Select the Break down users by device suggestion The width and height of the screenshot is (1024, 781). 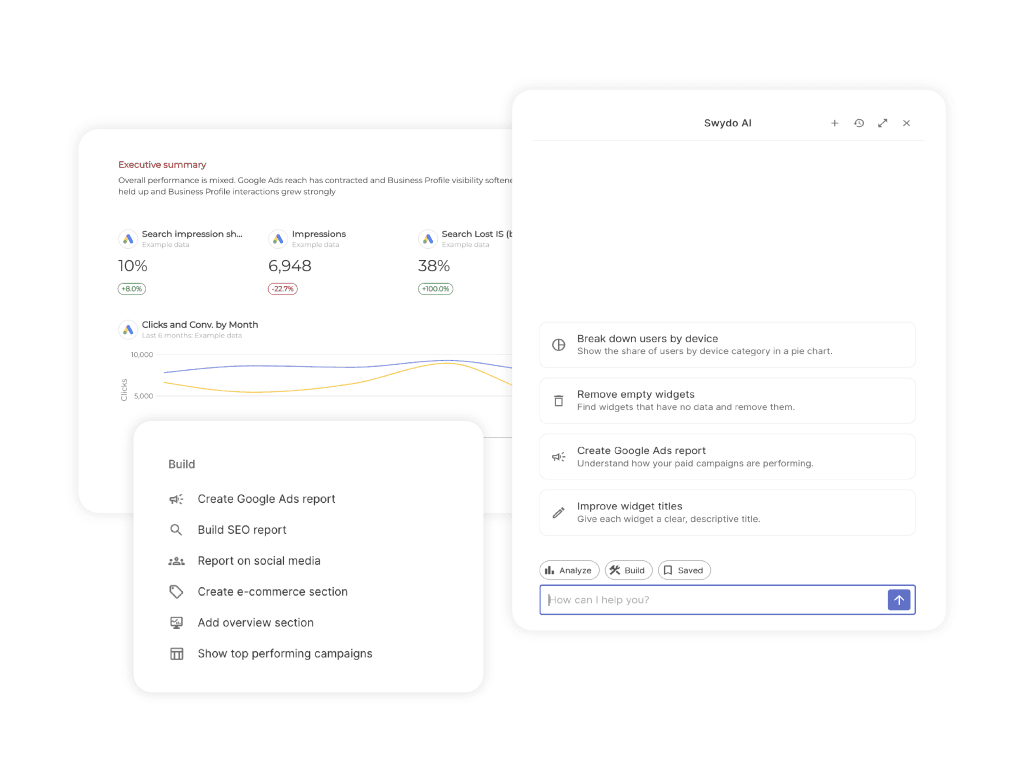[x=728, y=345]
